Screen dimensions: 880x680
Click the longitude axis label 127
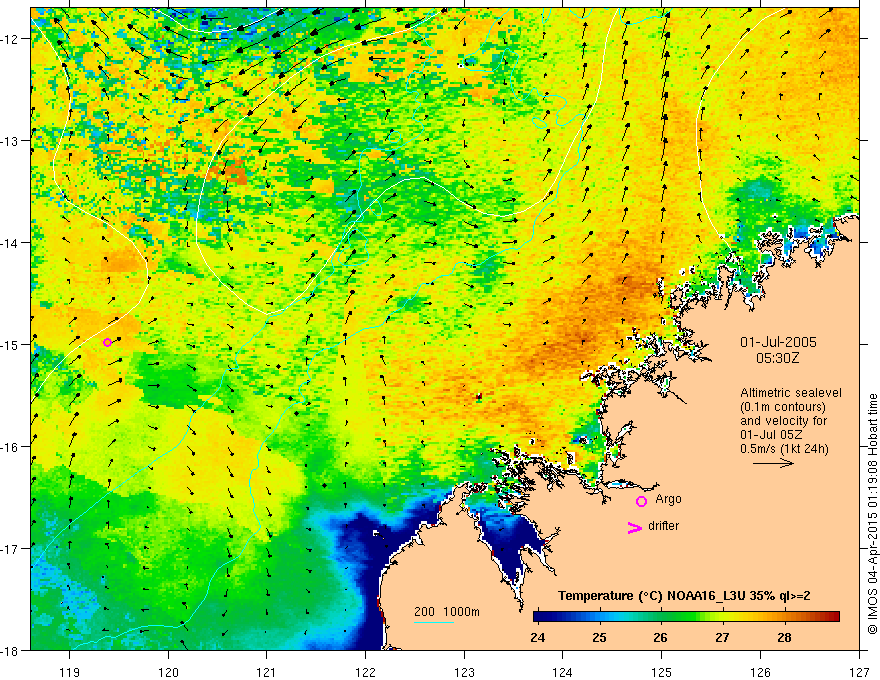[x=859, y=672]
